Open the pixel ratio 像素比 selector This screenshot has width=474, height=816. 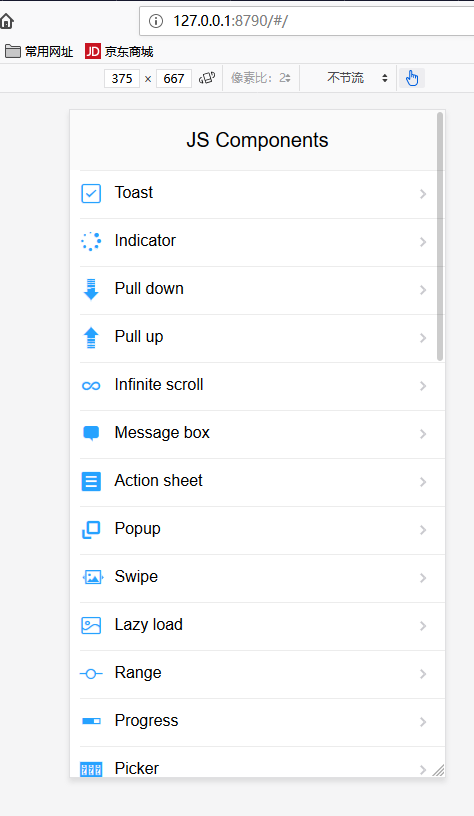click(x=261, y=78)
